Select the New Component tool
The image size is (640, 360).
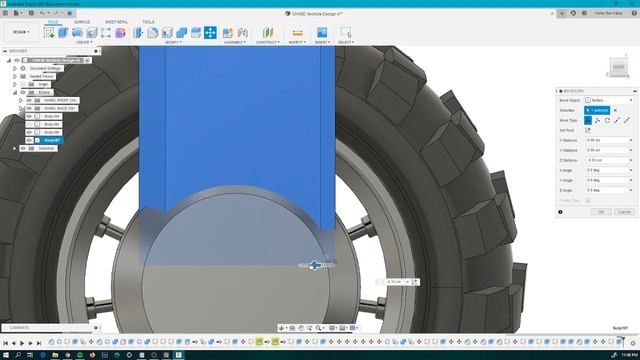pos(228,33)
